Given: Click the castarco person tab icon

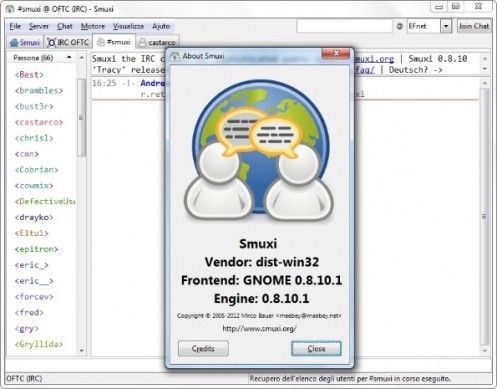Looking at the screenshot, I should pos(142,43).
